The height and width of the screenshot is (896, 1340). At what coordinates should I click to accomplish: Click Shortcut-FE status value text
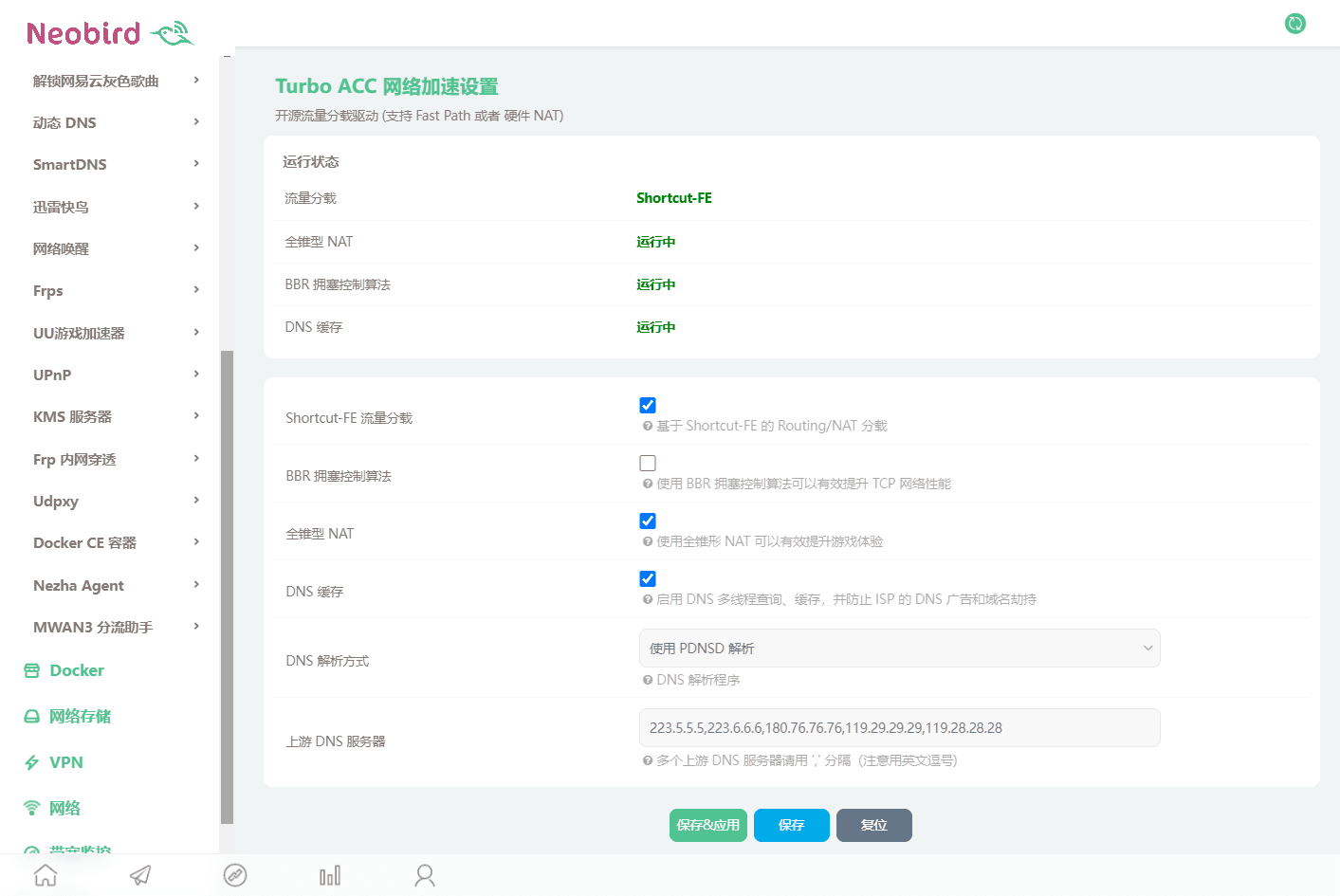point(674,198)
